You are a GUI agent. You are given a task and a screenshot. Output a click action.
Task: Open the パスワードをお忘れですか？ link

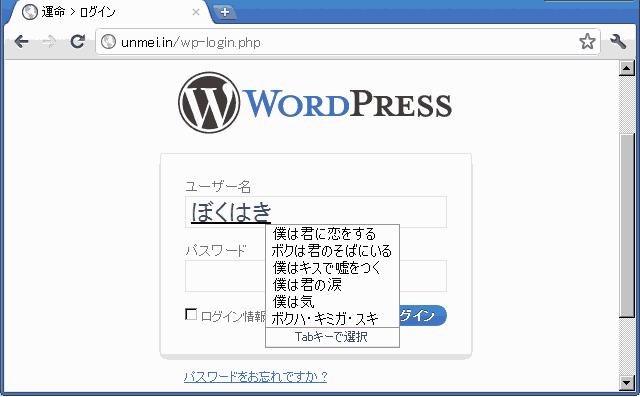pyautogui.click(x=256, y=376)
